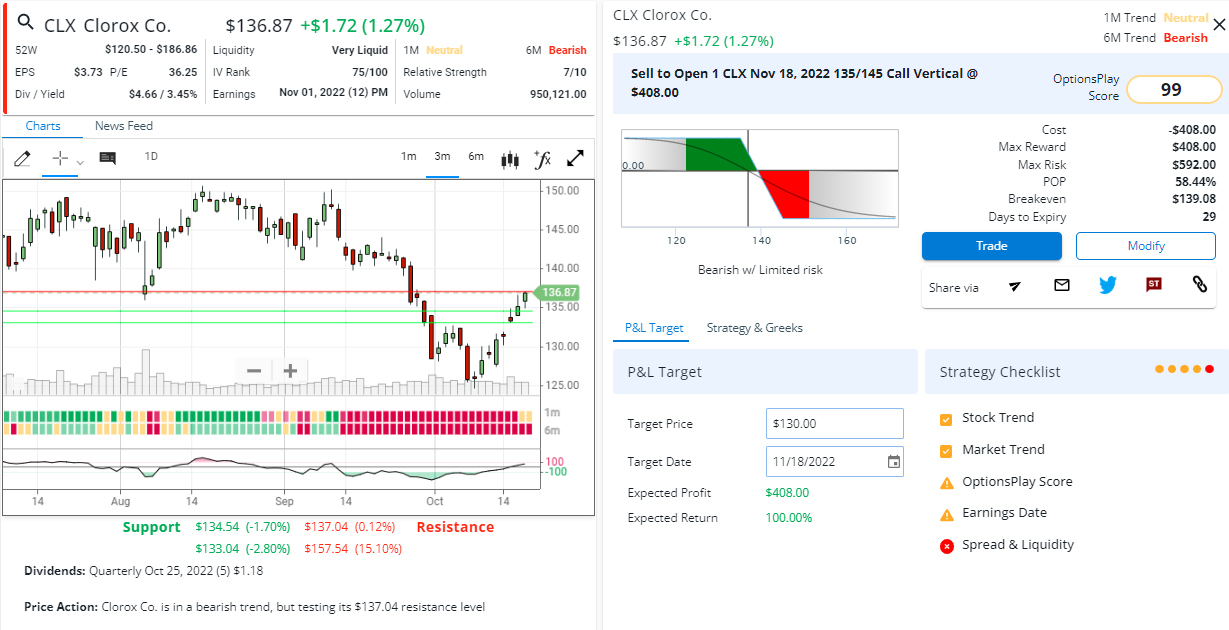Share via the paper plane icon
The width and height of the screenshot is (1229, 630).
click(x=1015, y=286)
